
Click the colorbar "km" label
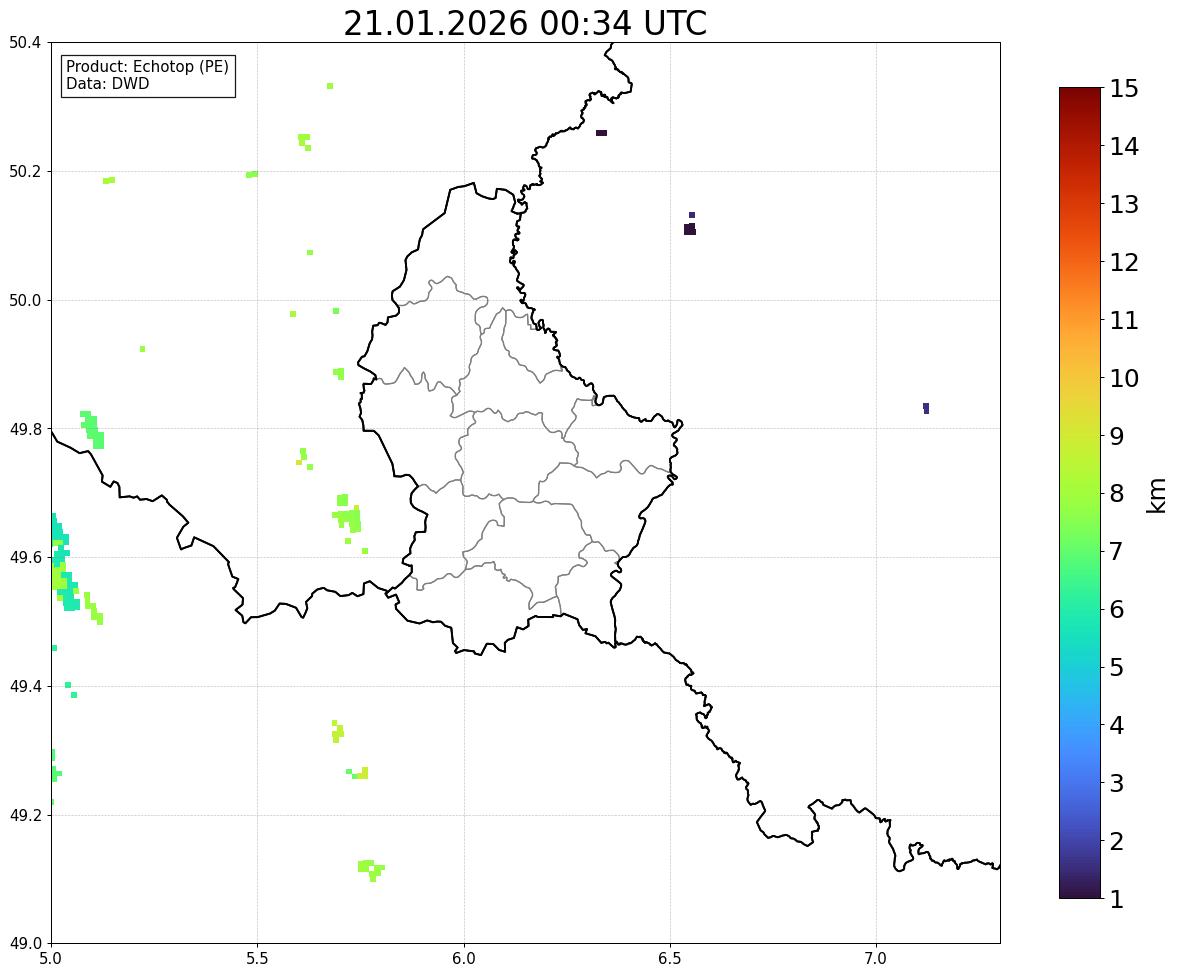(1156, 495)
